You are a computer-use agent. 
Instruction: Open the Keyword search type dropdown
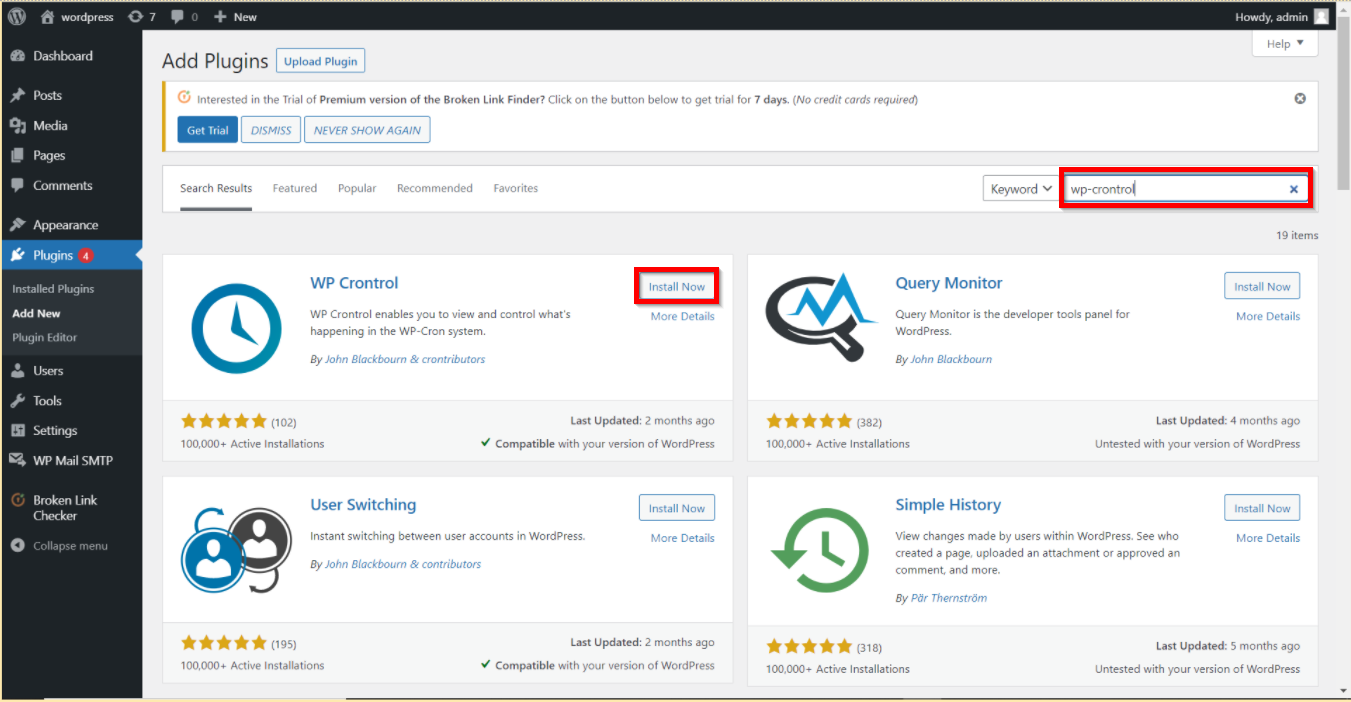coord(1020,188)
